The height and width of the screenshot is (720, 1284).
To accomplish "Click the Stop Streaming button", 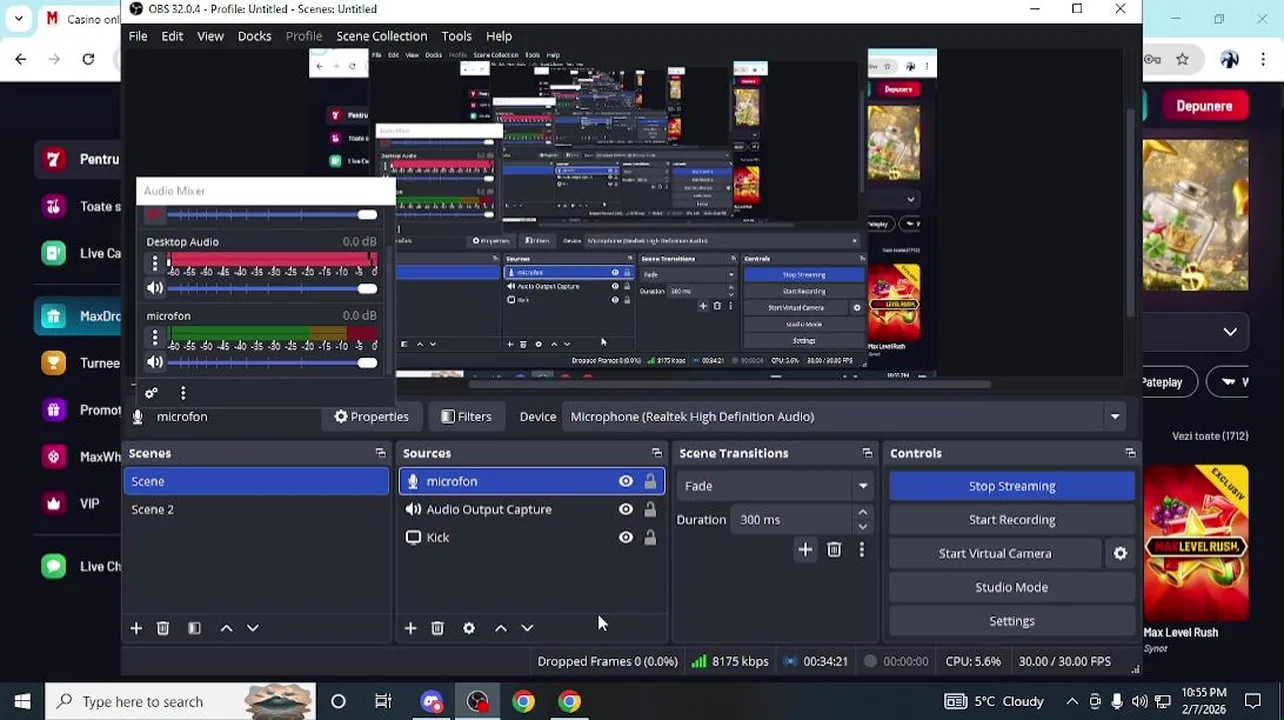I will [x=1012, y=486].
